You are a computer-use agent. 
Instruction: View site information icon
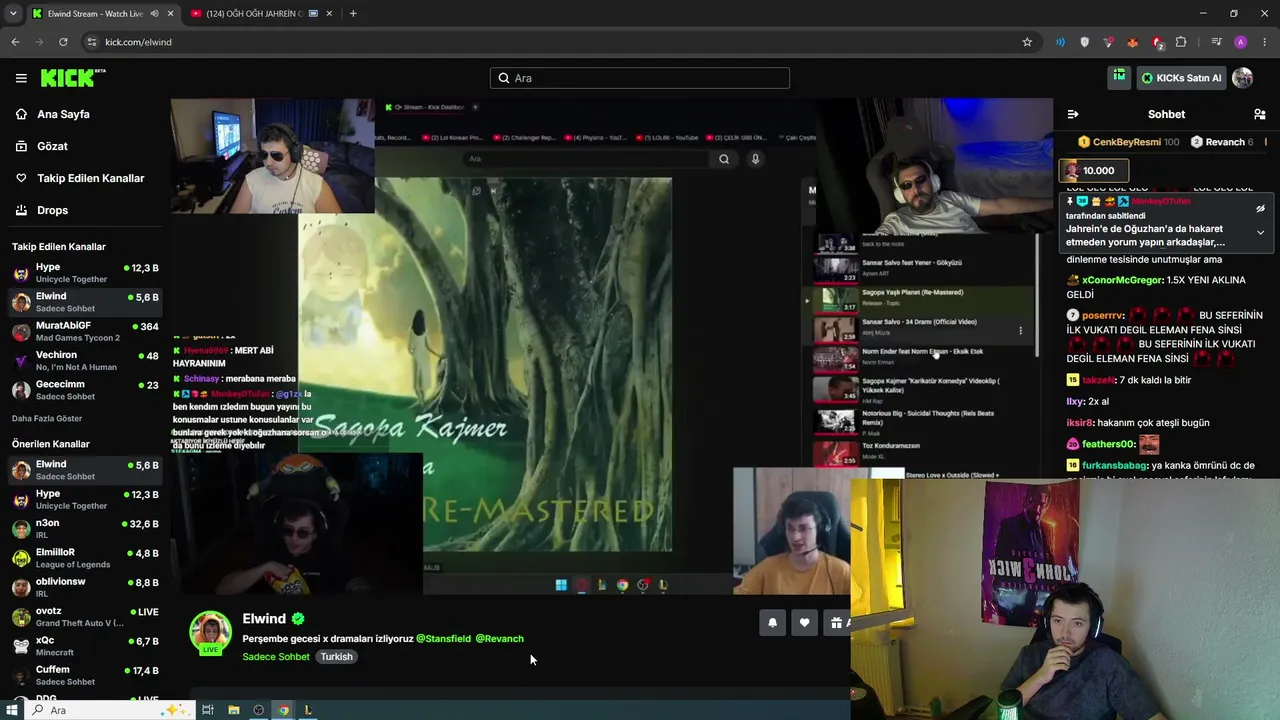pos(92,42)
